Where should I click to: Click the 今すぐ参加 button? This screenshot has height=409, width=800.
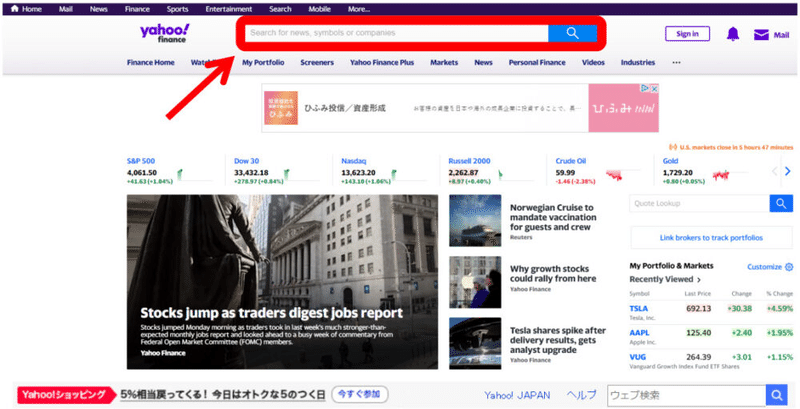point(360,394)
